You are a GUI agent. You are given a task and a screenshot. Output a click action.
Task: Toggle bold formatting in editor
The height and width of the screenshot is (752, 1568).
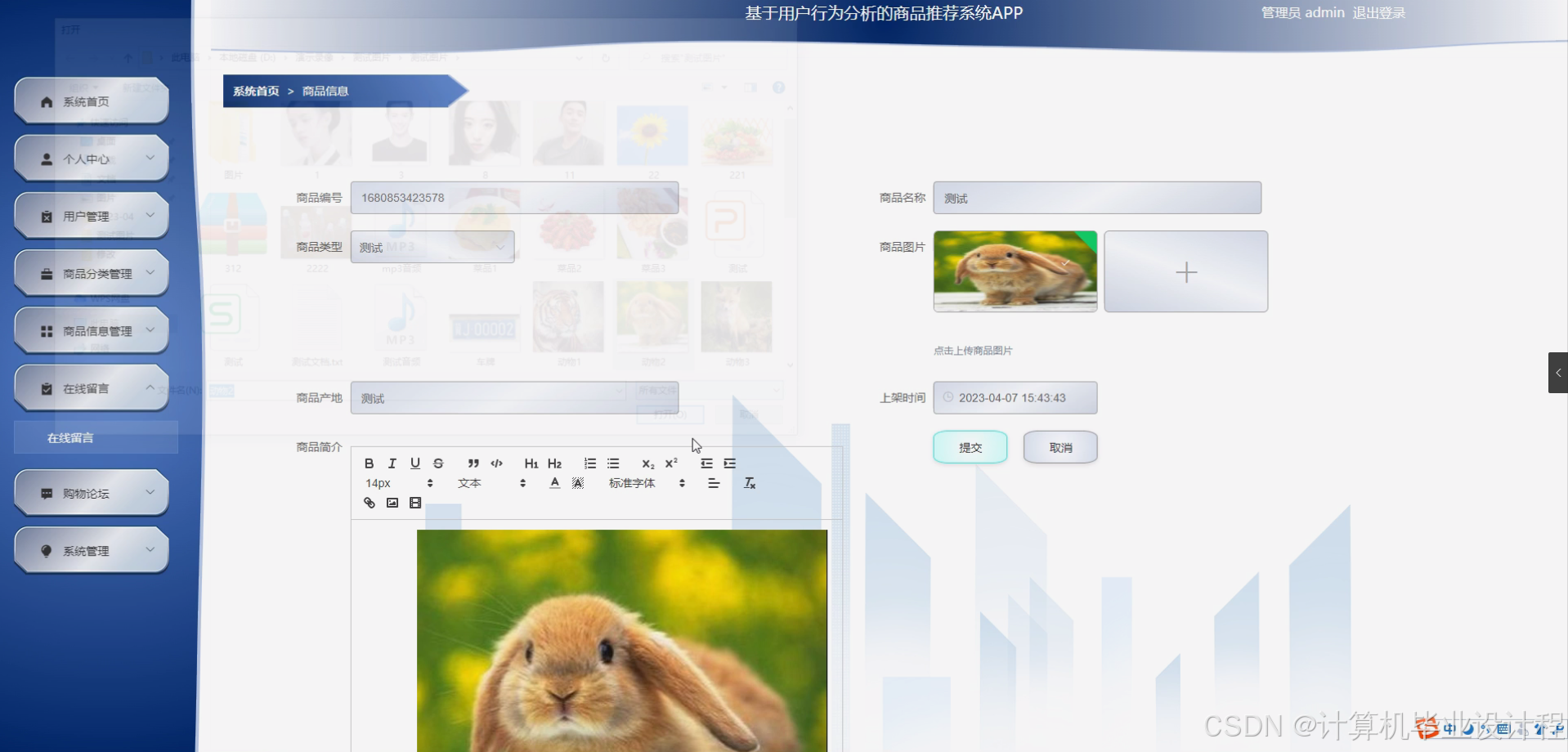pos(369,463)
